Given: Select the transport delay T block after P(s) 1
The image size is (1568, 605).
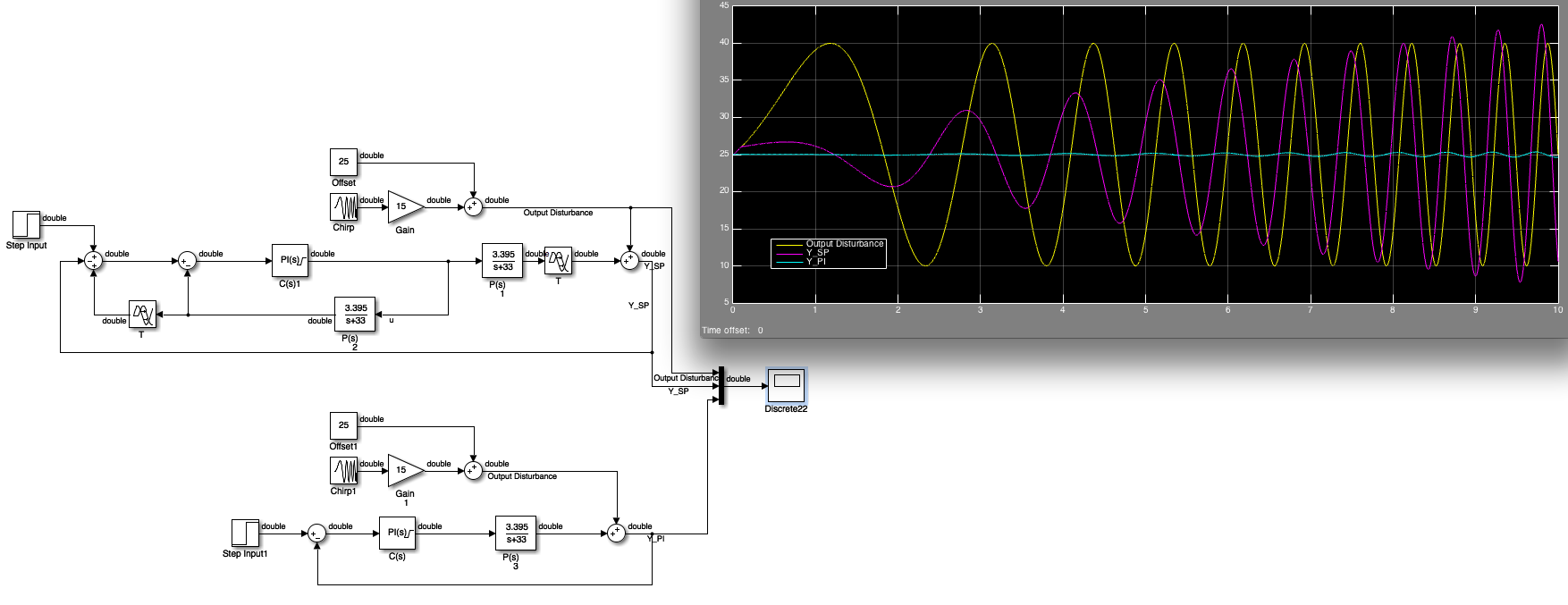Looking at the screenshot, I should 559,261.
